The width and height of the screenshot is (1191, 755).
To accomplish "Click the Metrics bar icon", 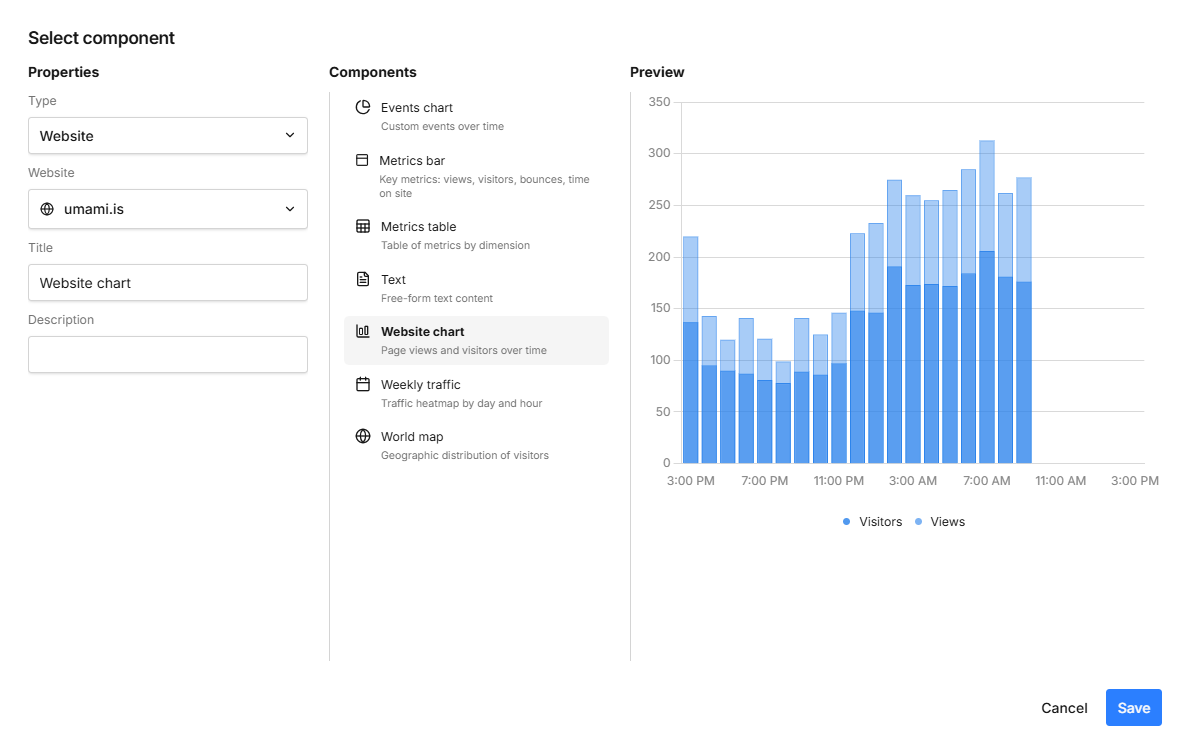I will pos(362,160).
